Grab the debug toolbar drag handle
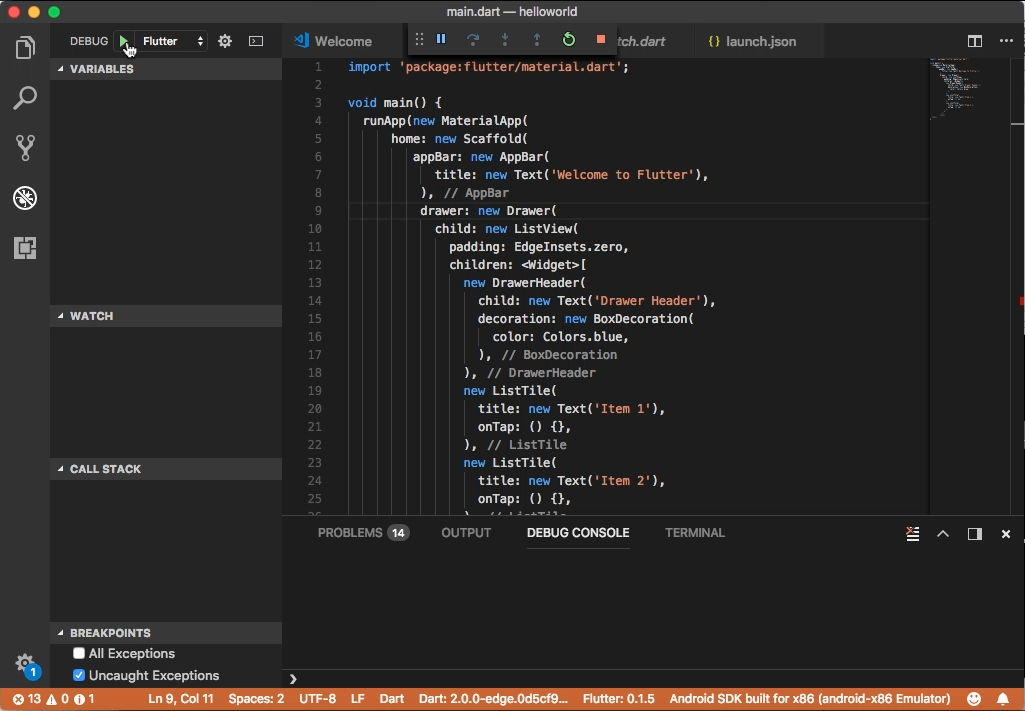 coord(420,39)
